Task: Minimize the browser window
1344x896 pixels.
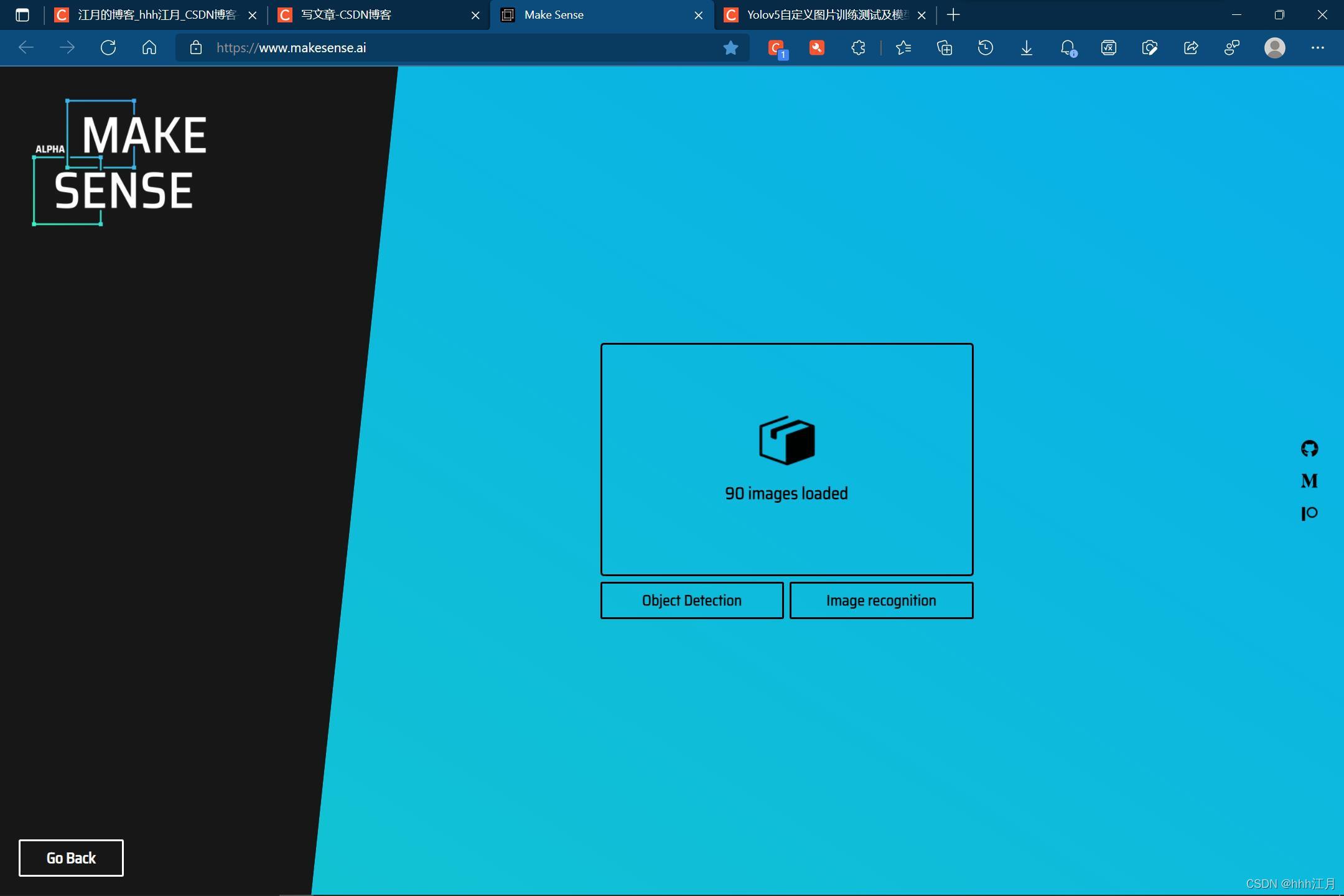Action: tap(1236, 15)
